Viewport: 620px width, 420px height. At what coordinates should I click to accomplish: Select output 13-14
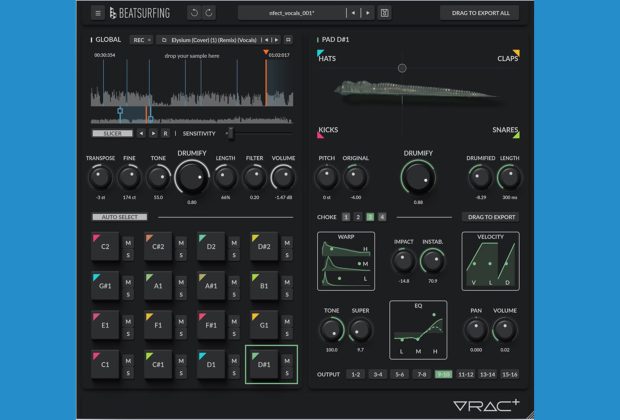(487, 375)
